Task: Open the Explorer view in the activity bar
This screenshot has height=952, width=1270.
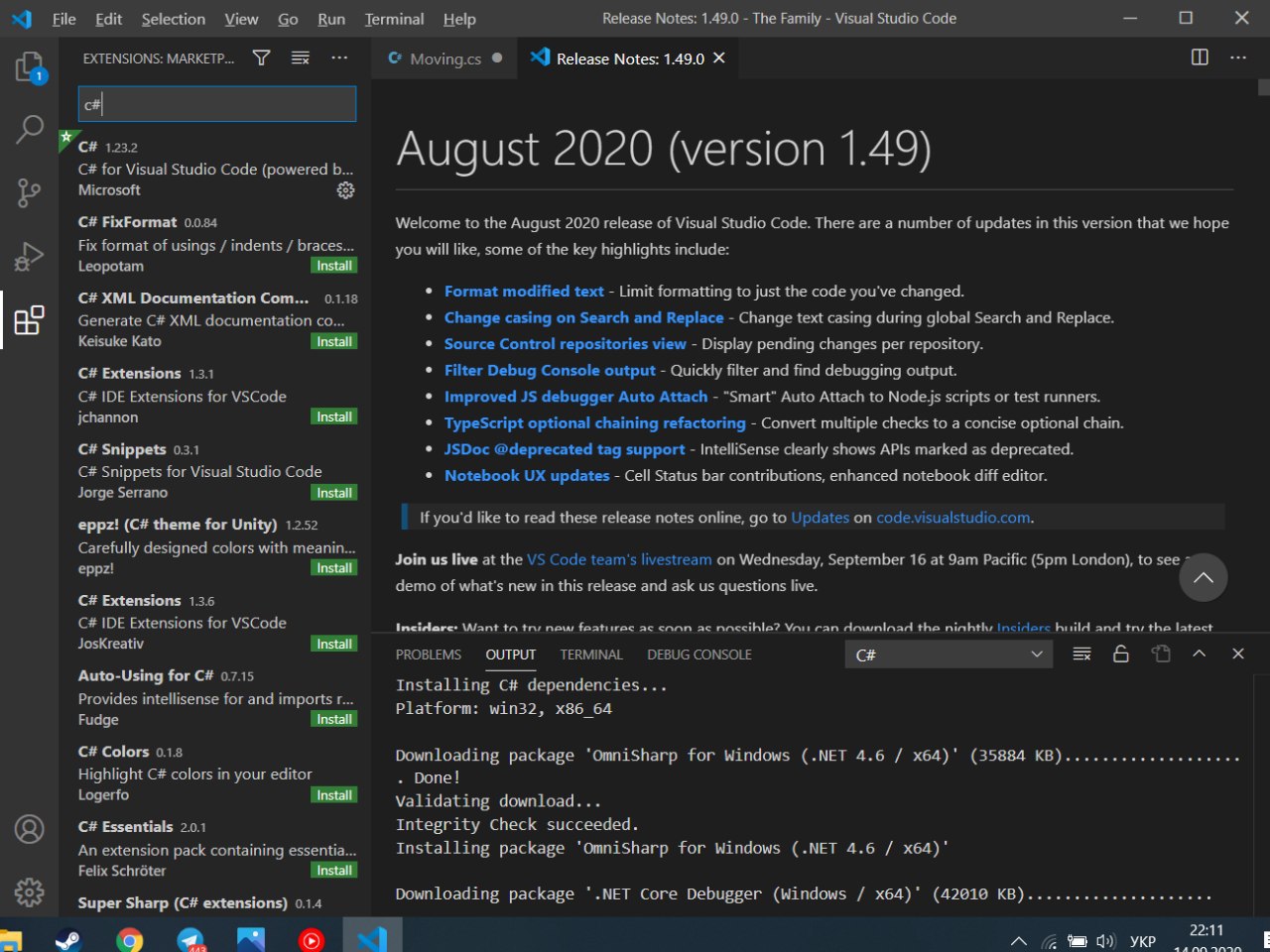Action: pyautogui.click(x=30, y=67)
